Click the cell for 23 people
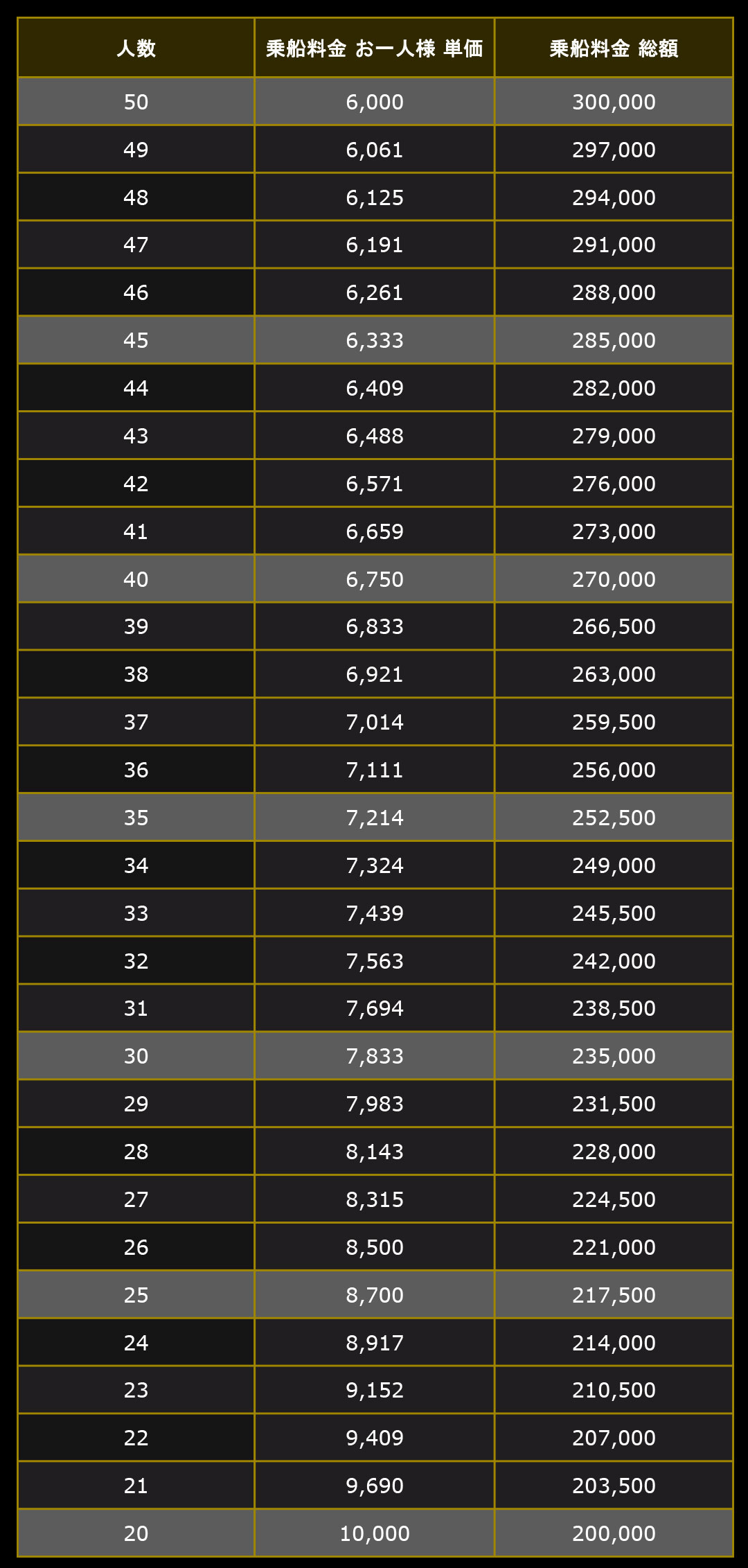Screen dimensions: 748x1568 click(x=136, y=1390)
